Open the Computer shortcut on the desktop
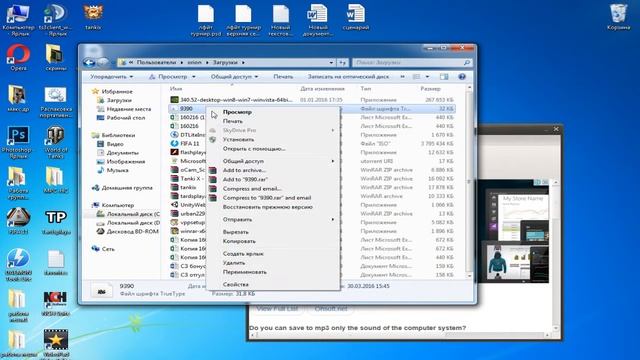The height and width of the screenshot is (360, 640). point(18,19)
